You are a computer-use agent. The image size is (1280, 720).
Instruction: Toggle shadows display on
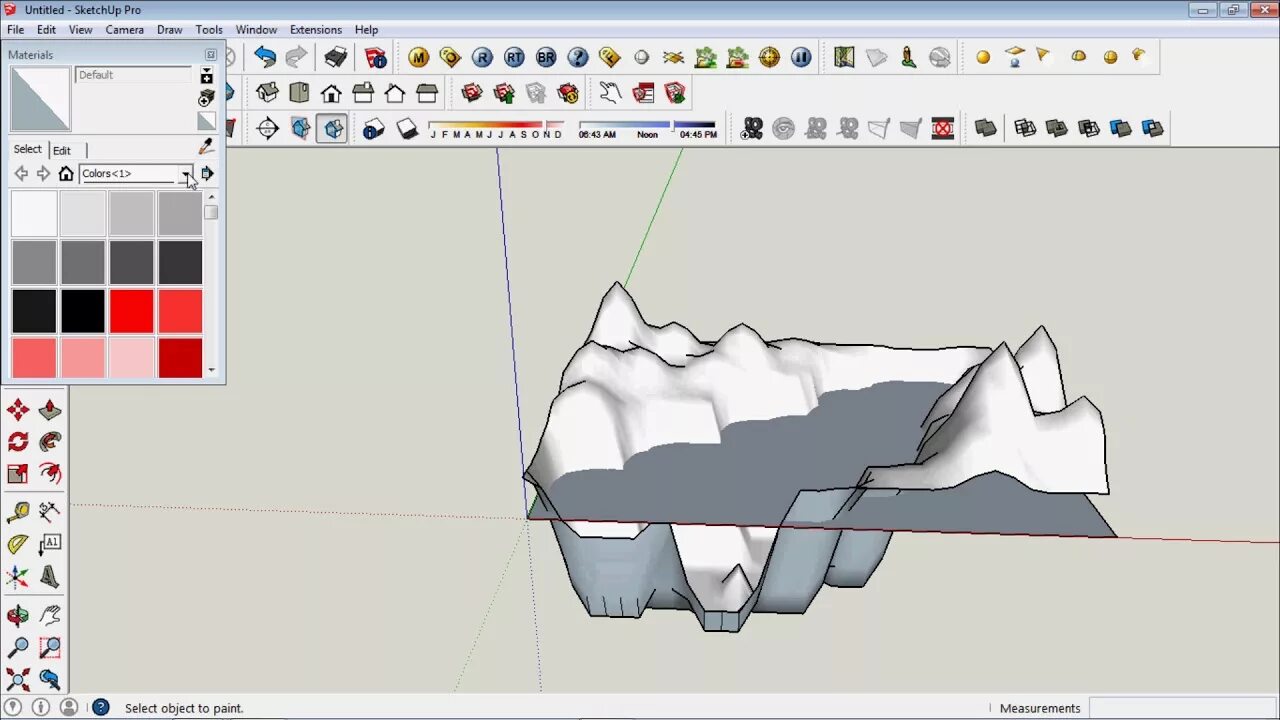[407, 128]
